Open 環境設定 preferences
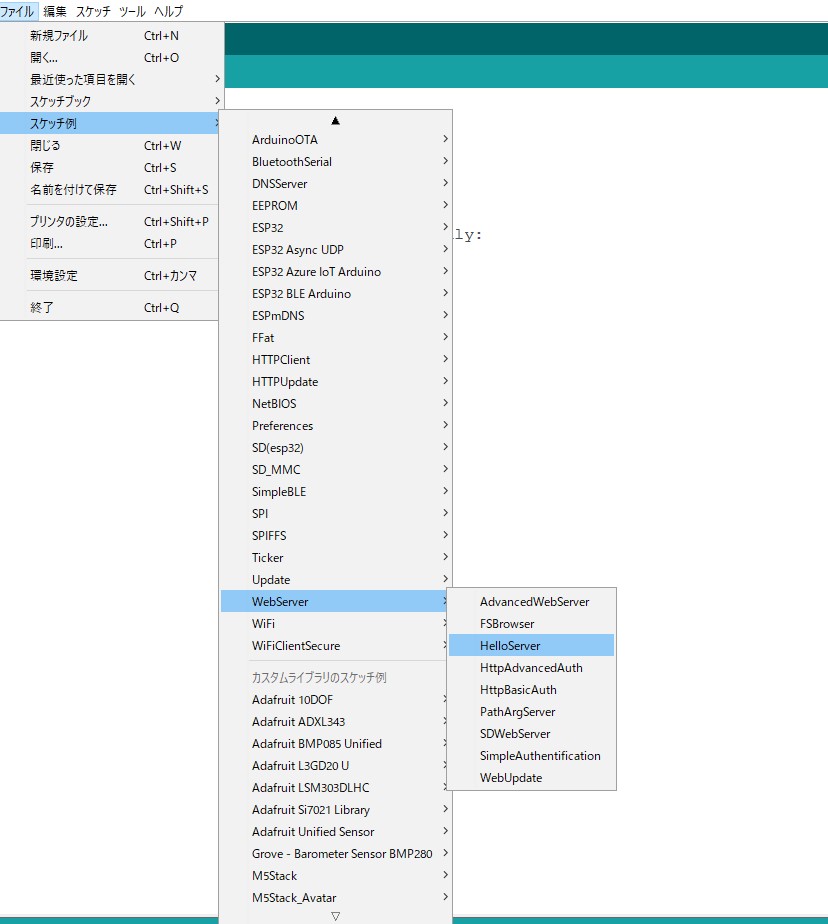Viewport: 828px width, 924px height. click(110, 276)
